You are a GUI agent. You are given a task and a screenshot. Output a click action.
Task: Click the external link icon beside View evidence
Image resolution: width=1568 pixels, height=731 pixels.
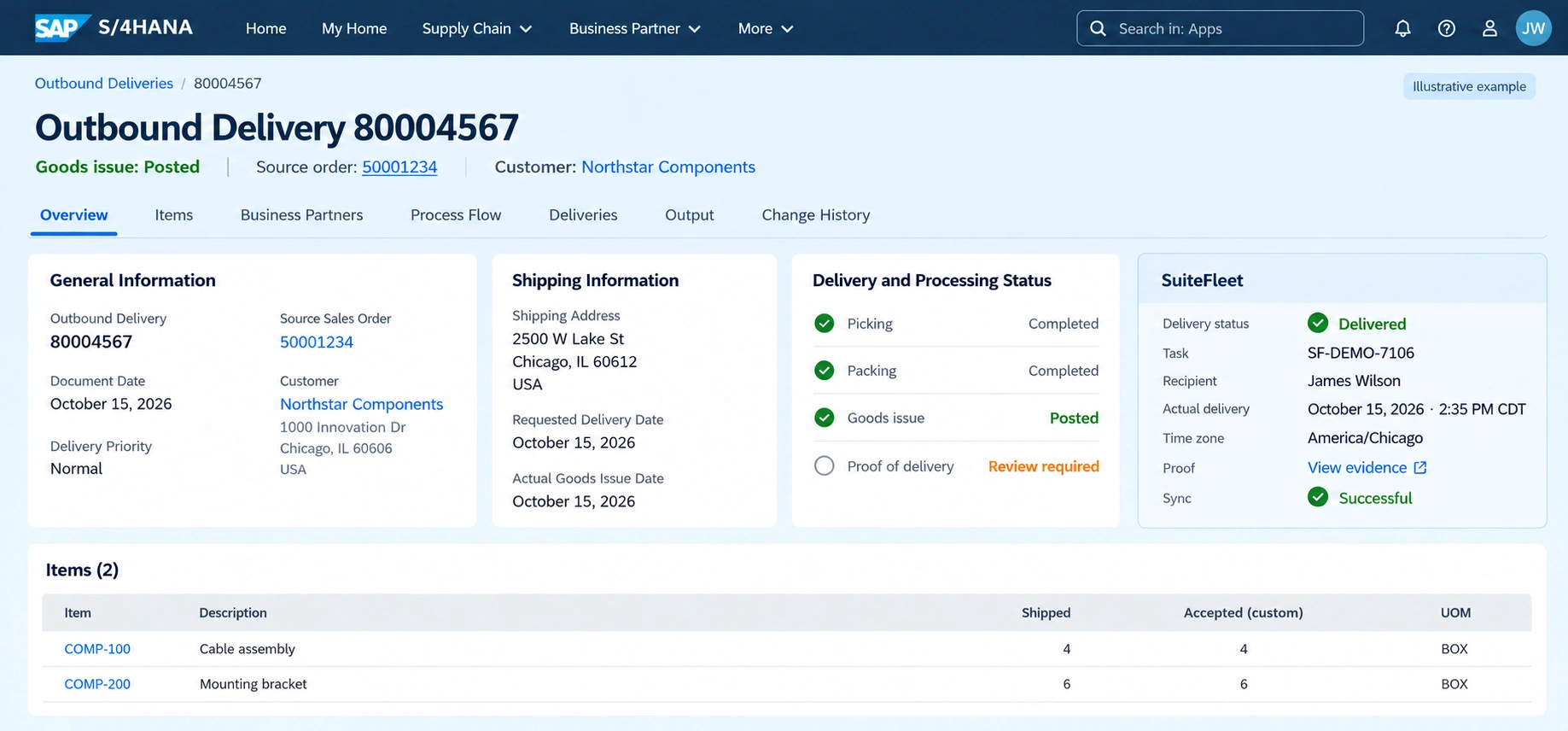click(1420, 467)
